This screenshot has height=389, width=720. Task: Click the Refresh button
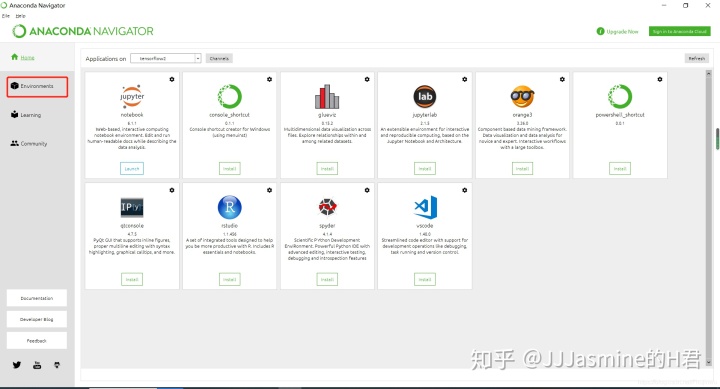697,58
